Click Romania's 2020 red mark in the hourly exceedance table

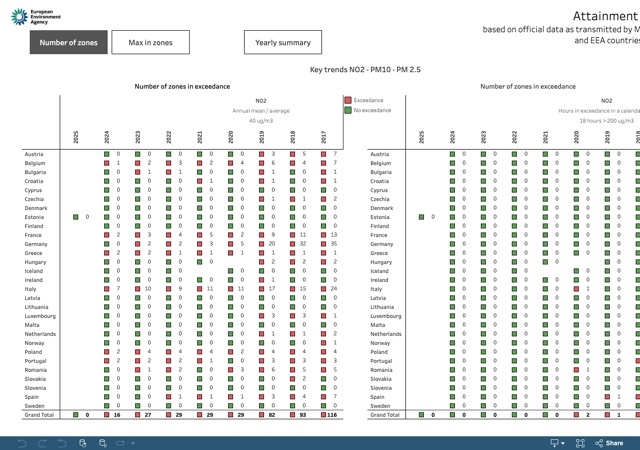coord(576,370)
